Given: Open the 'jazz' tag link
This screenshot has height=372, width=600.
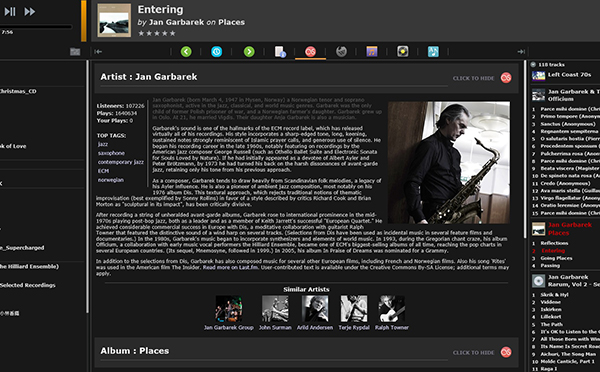Looking at the screenshot, I should pyautogui.click(x=103, y=144).
